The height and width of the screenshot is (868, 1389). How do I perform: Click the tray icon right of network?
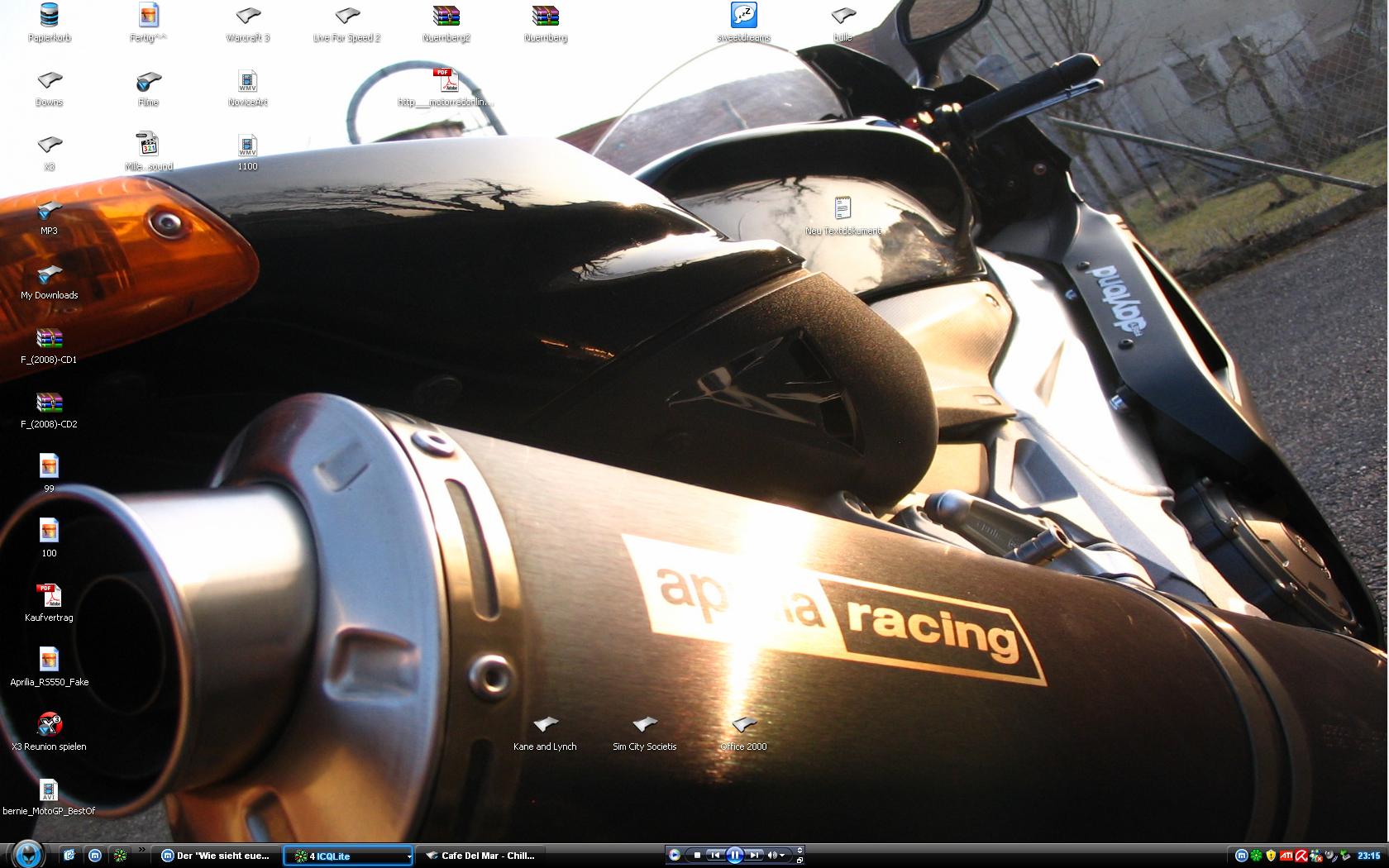click(1331, 856)
